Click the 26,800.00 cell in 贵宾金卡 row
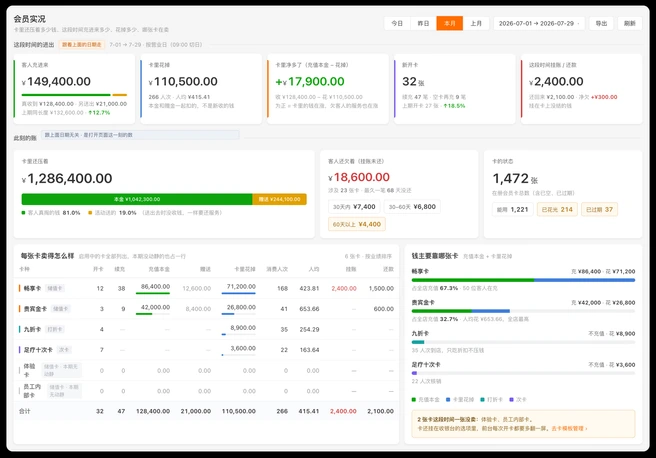Image resolution: width=656 pixels, height=458 pixels. [x=241, y=307]
